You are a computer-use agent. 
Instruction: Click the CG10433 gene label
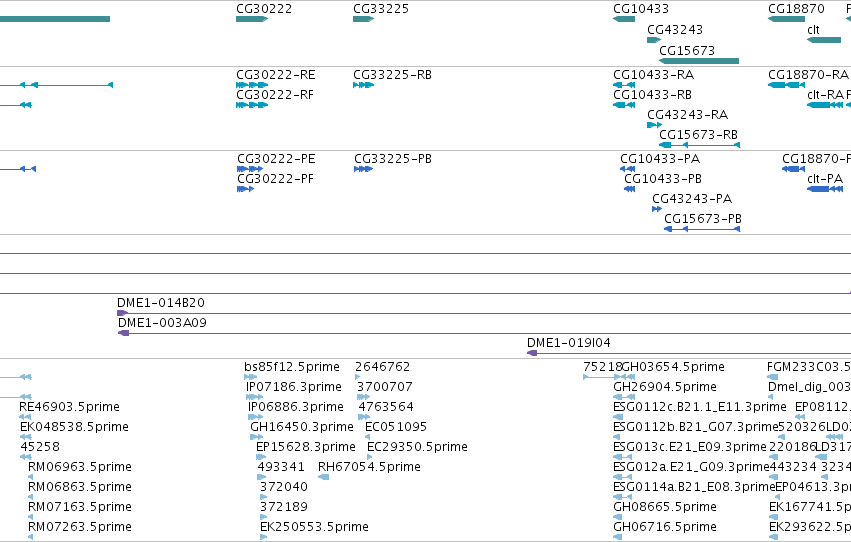pos(641,9)
